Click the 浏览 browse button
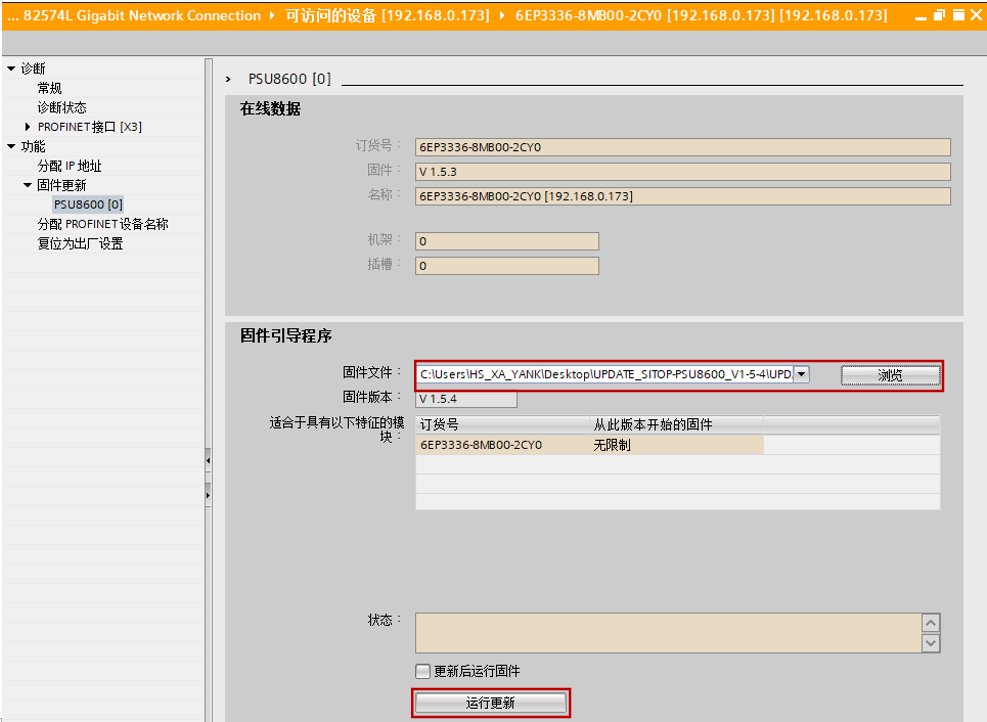Image resolution: width=987 pixels, height=722 pixels. click(890, 375)
